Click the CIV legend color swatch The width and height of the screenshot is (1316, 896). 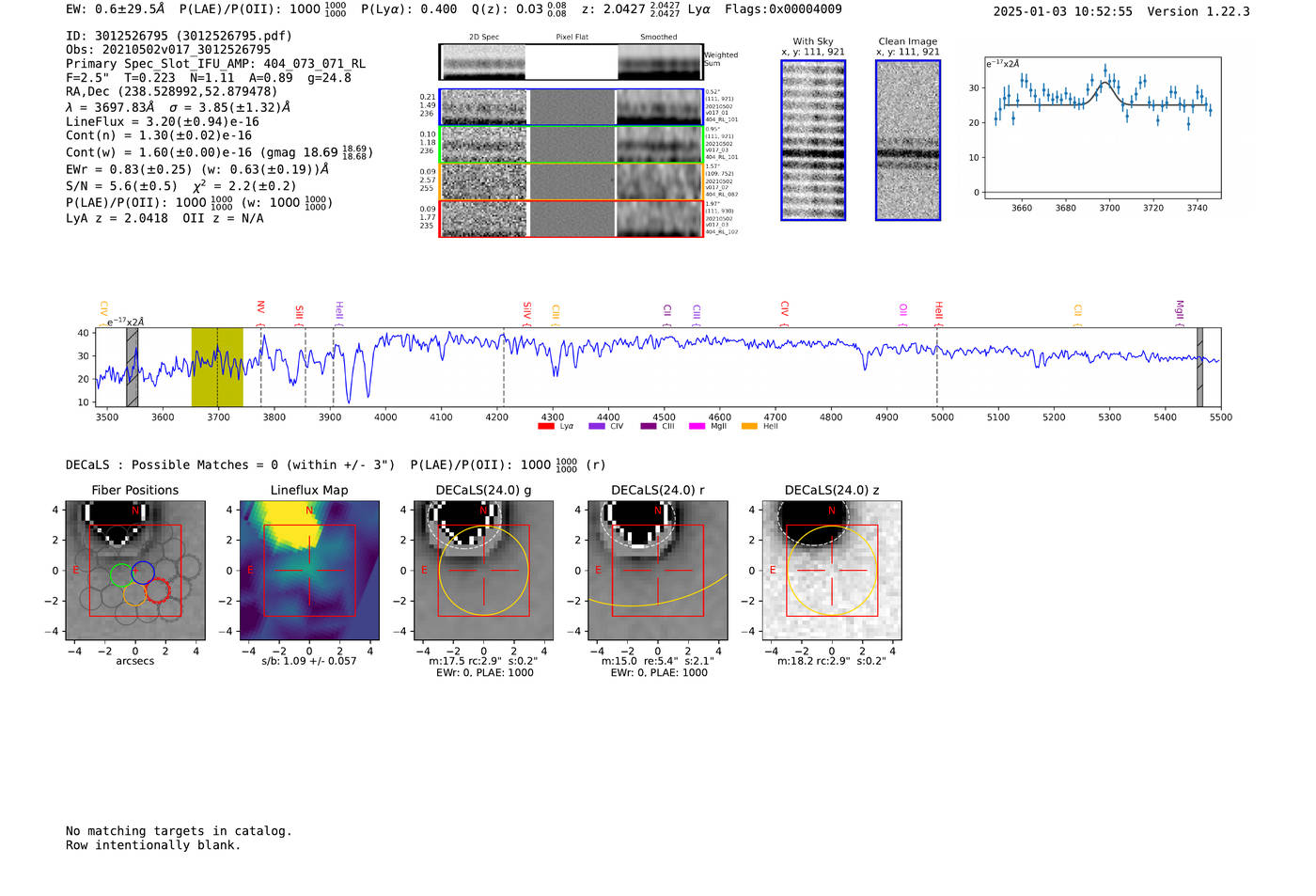597,427
